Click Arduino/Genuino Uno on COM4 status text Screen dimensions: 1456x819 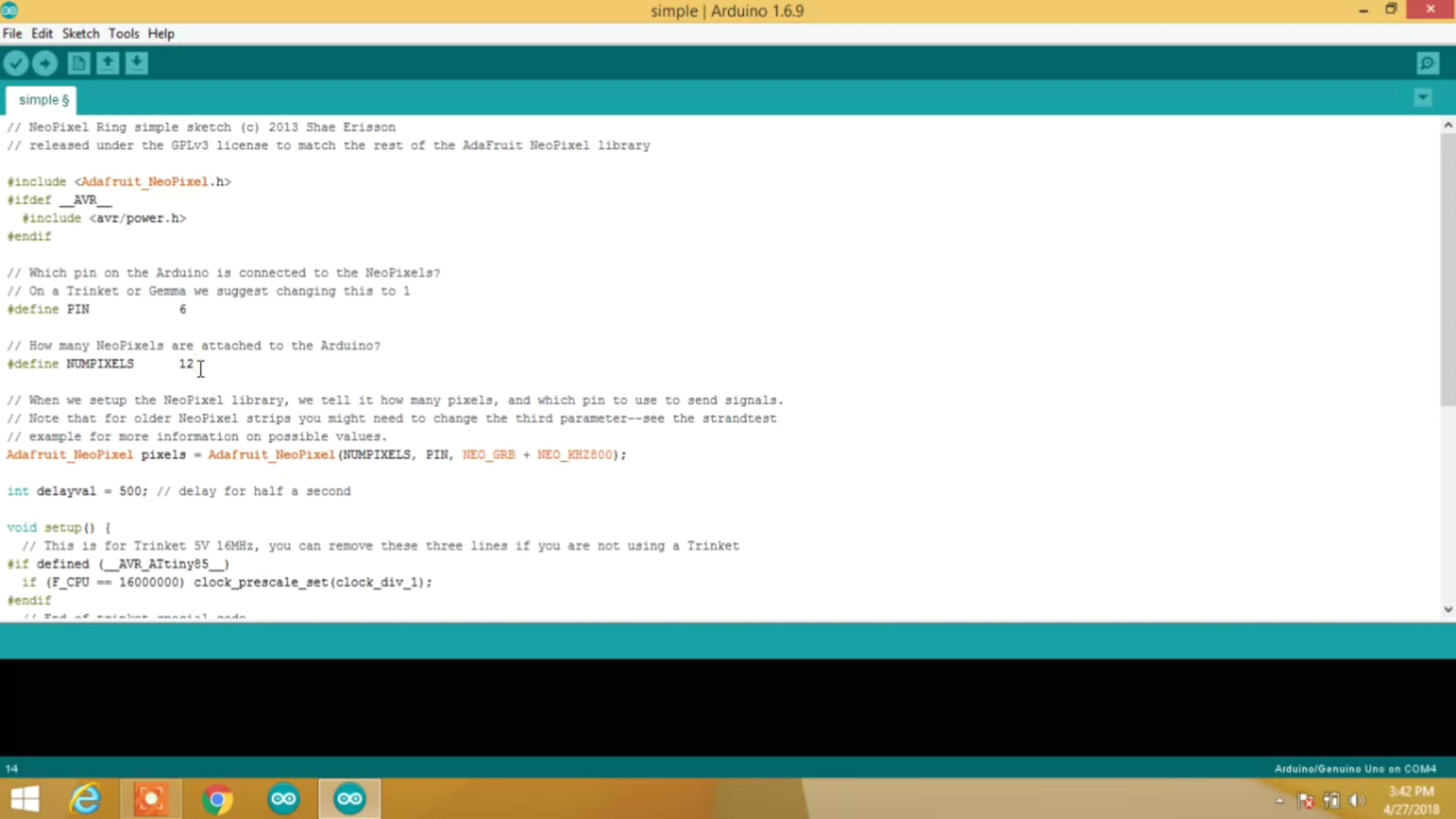[1354, 768]
